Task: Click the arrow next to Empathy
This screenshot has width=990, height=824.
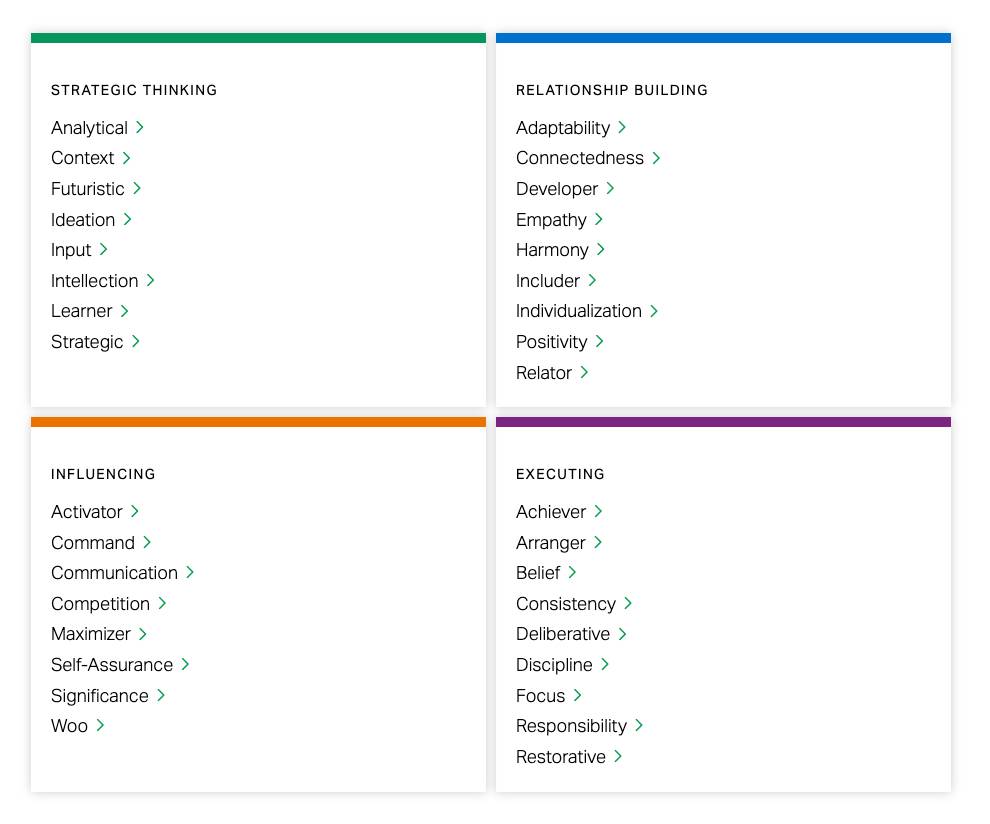Action: (x=599, y=220)
